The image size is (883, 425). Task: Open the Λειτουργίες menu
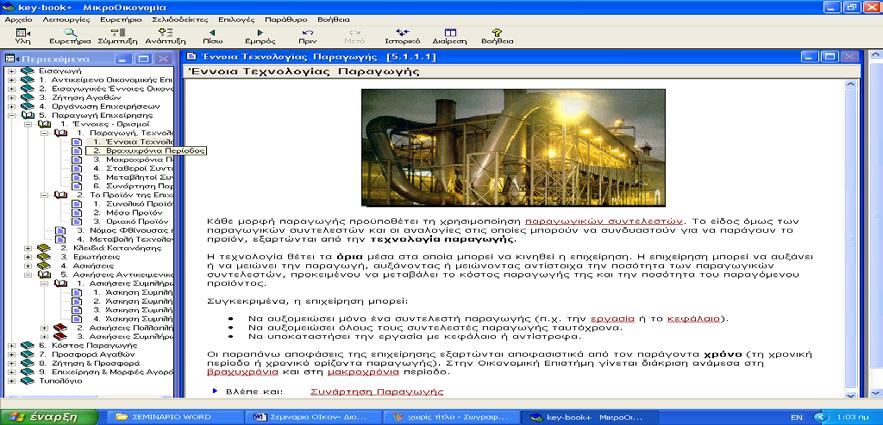(66, 19)
